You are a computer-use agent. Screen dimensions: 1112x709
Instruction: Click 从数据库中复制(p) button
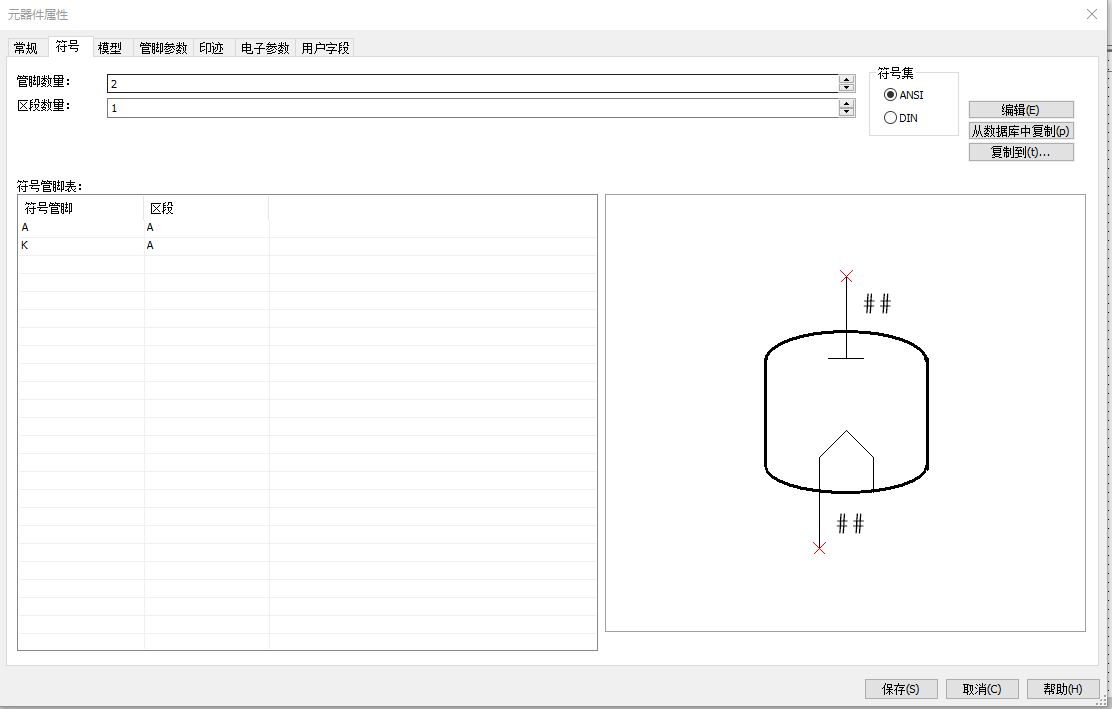tap(1021, 131)
